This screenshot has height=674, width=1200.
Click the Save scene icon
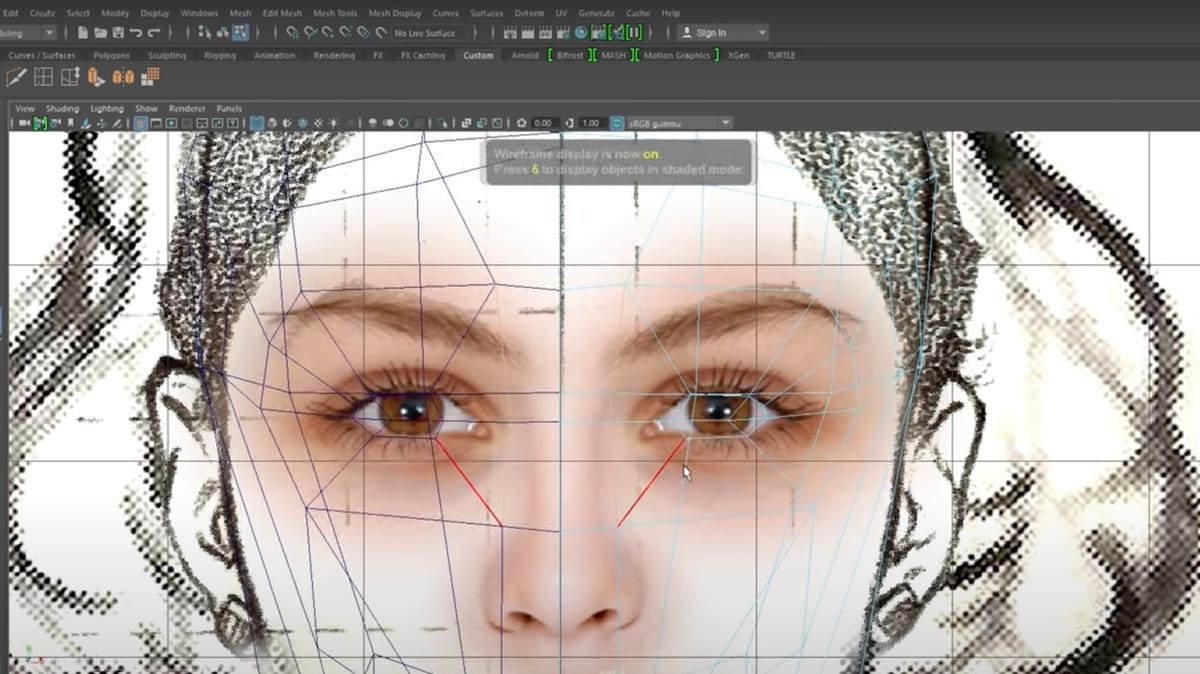[118, 32]
